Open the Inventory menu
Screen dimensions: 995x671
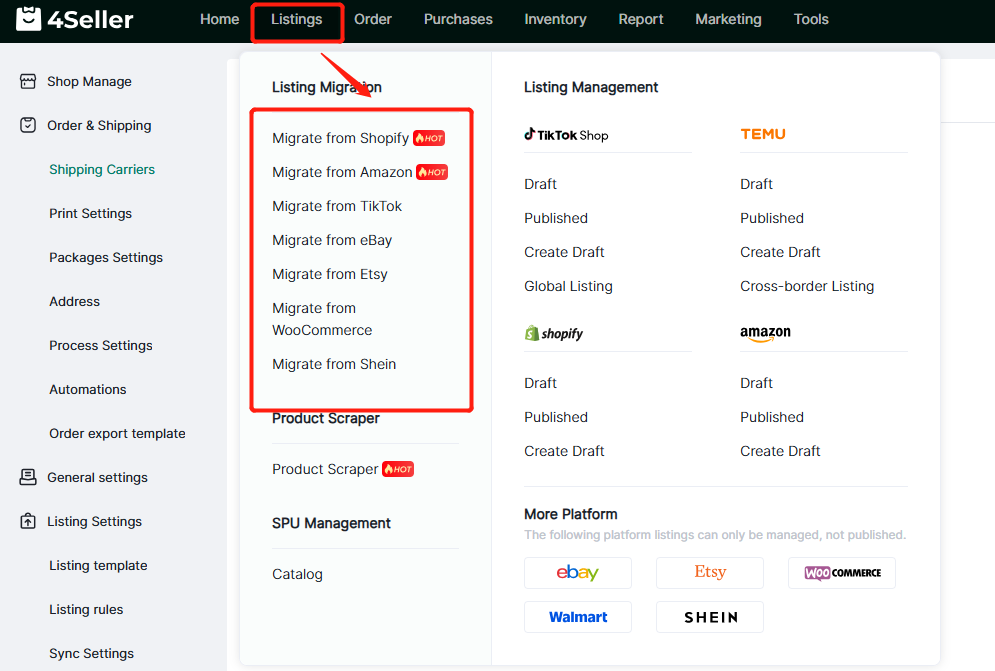click(x=555, y=19)
